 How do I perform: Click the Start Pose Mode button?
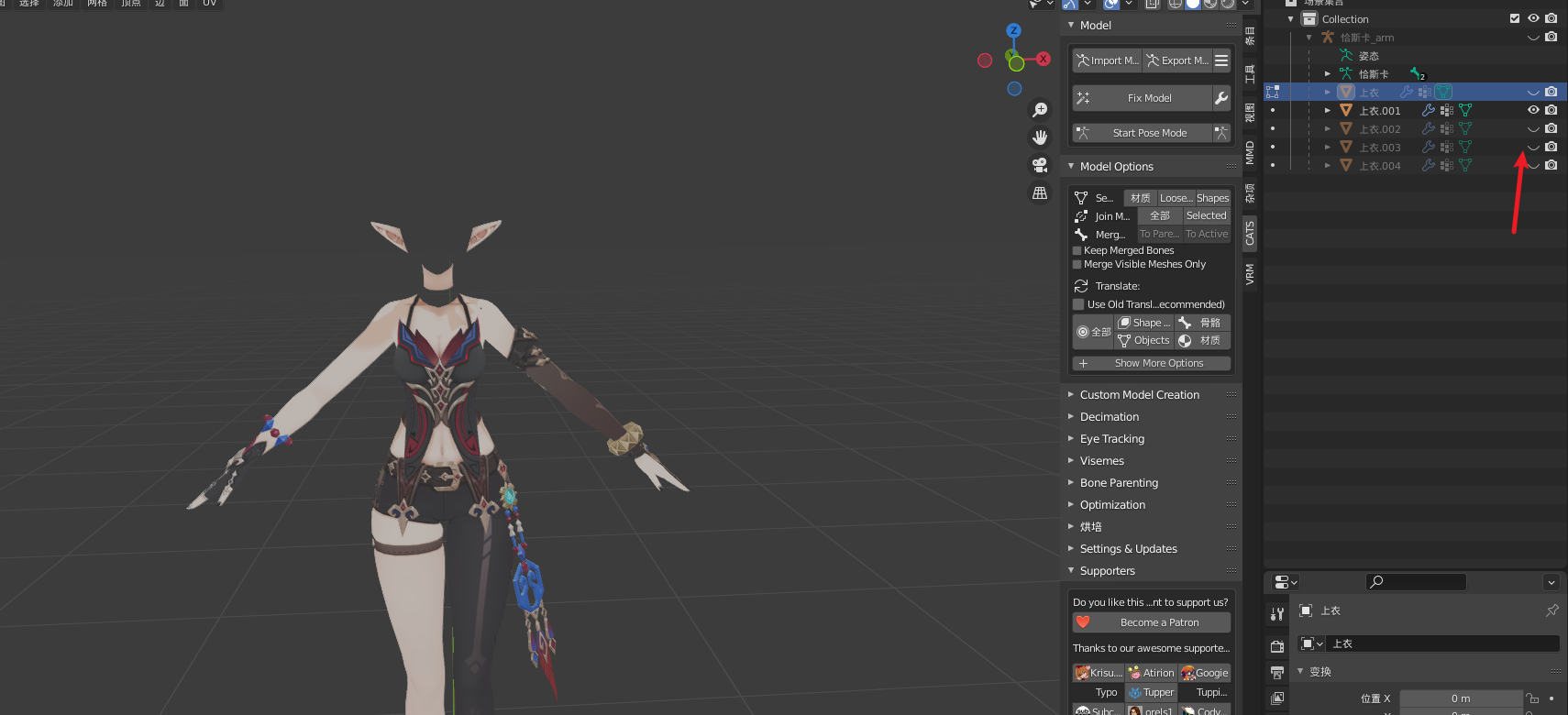click(x=1143, y=133)
